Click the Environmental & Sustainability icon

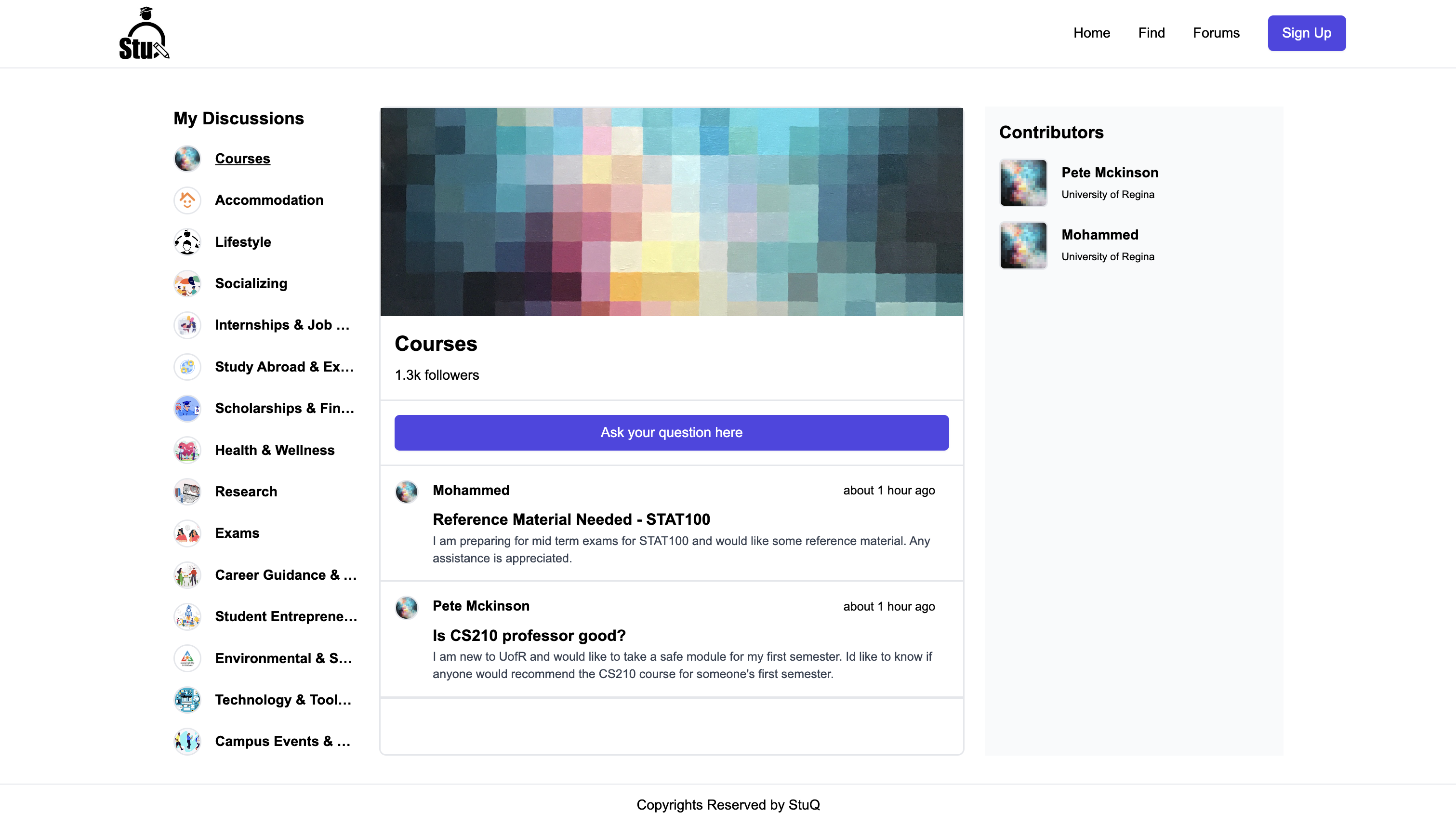187,658
